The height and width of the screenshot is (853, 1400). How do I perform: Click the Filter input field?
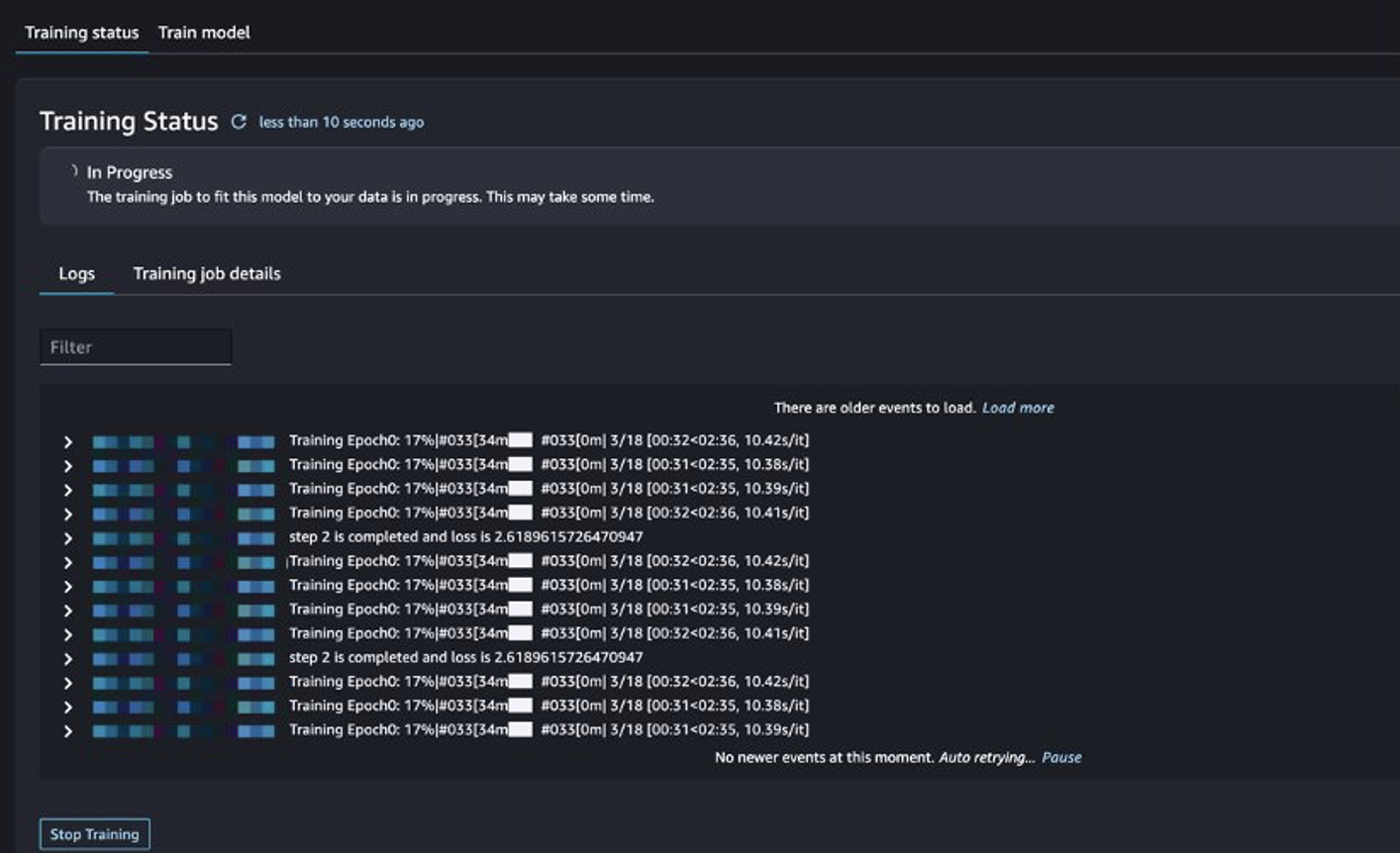pyautogui.click(x=136, y=347)
